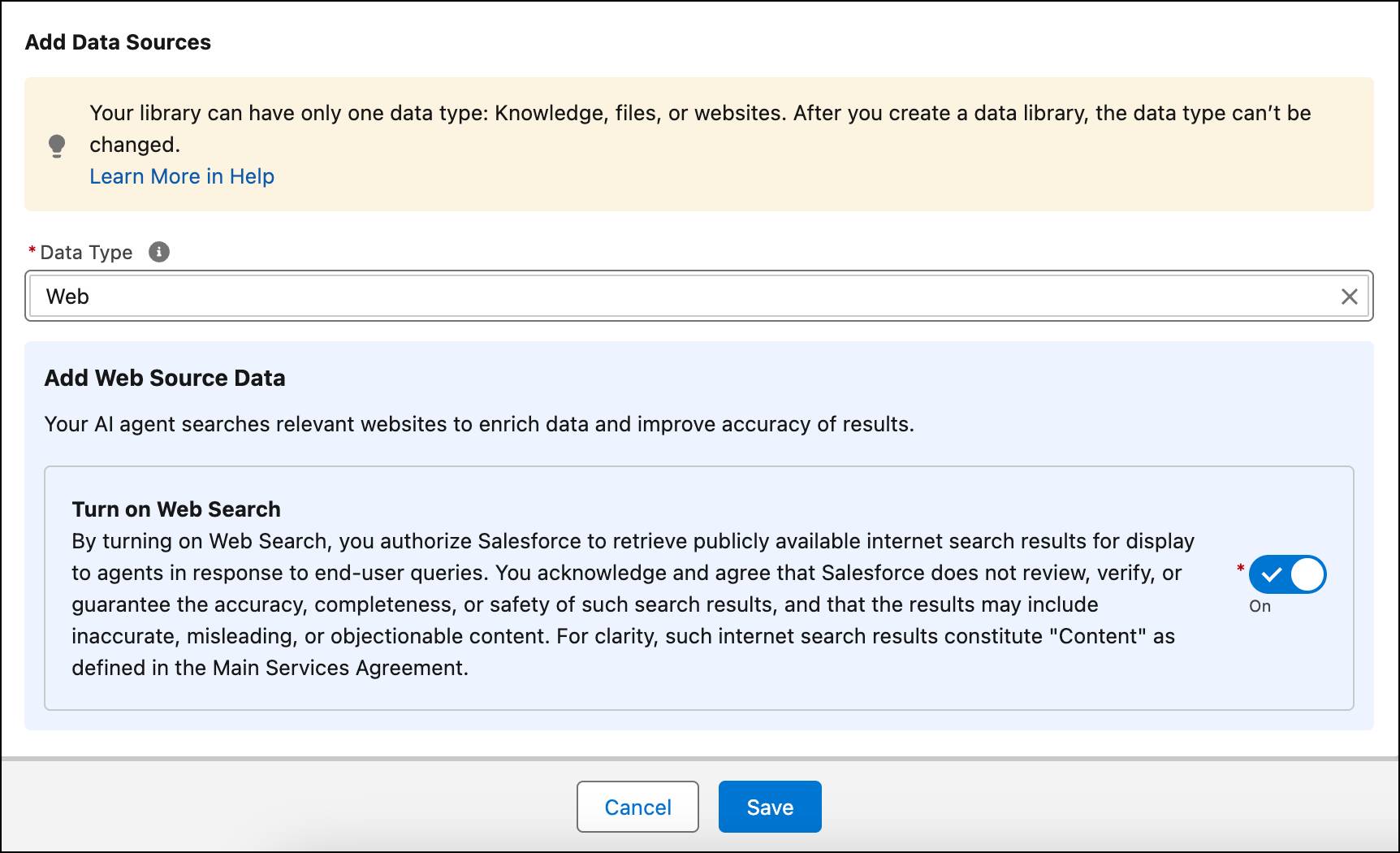Toggle web search authorization off
1400x853 pixels.
(x=1288, y=574)
